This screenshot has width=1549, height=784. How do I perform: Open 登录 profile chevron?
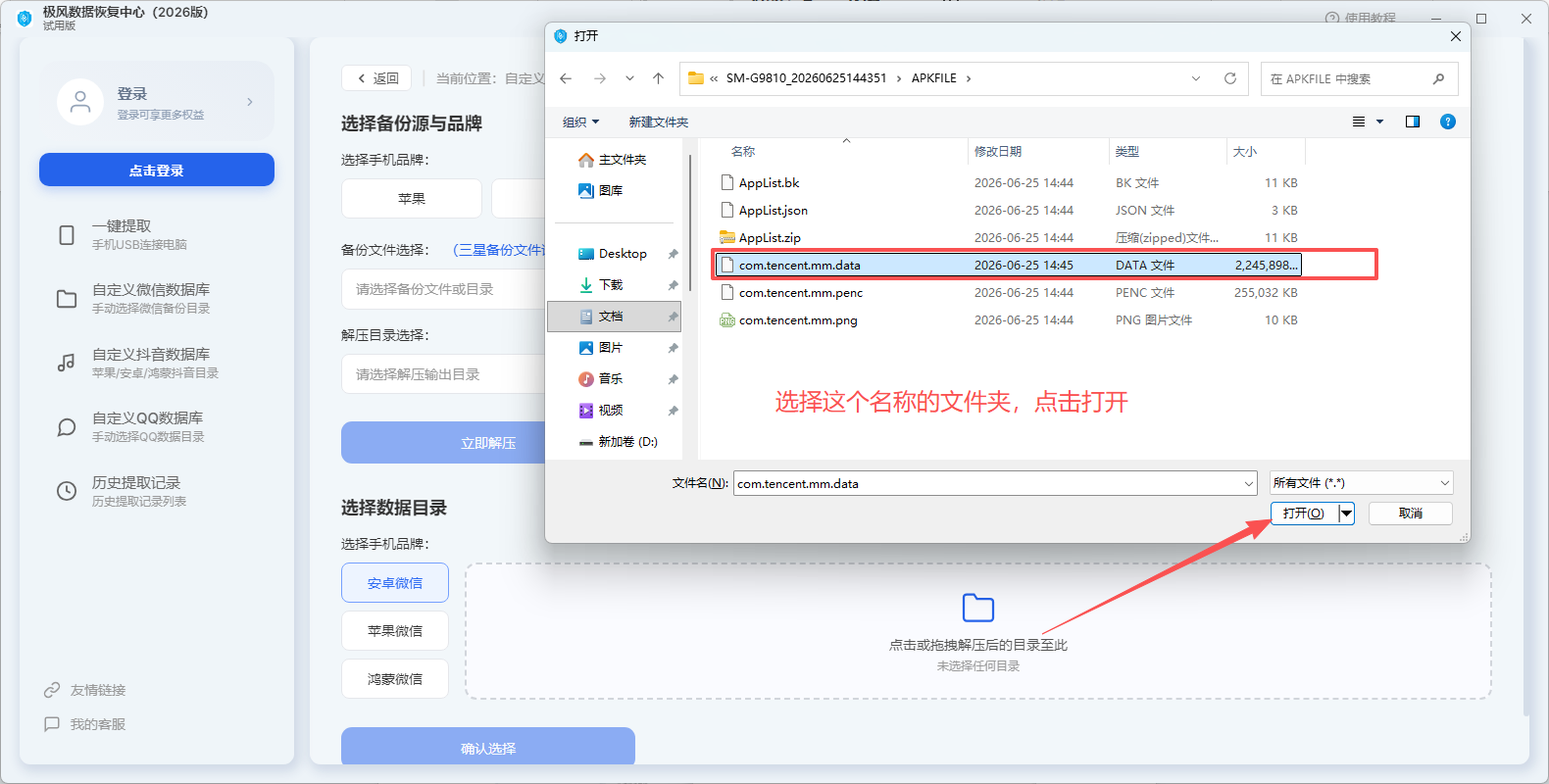250,102
